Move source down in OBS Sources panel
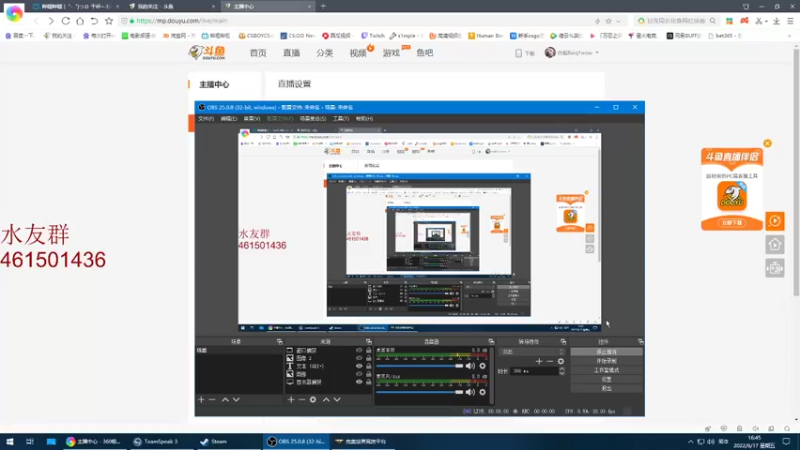 (337, 399)
